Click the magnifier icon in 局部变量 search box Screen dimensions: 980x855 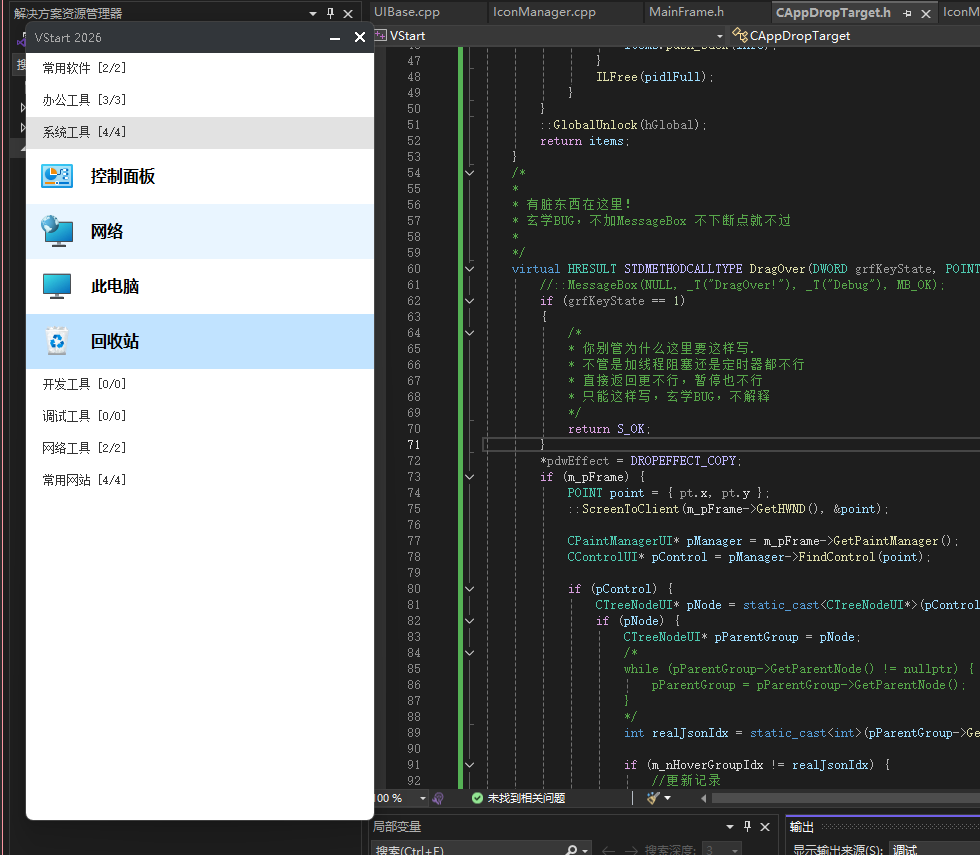[x=571, y=850]
